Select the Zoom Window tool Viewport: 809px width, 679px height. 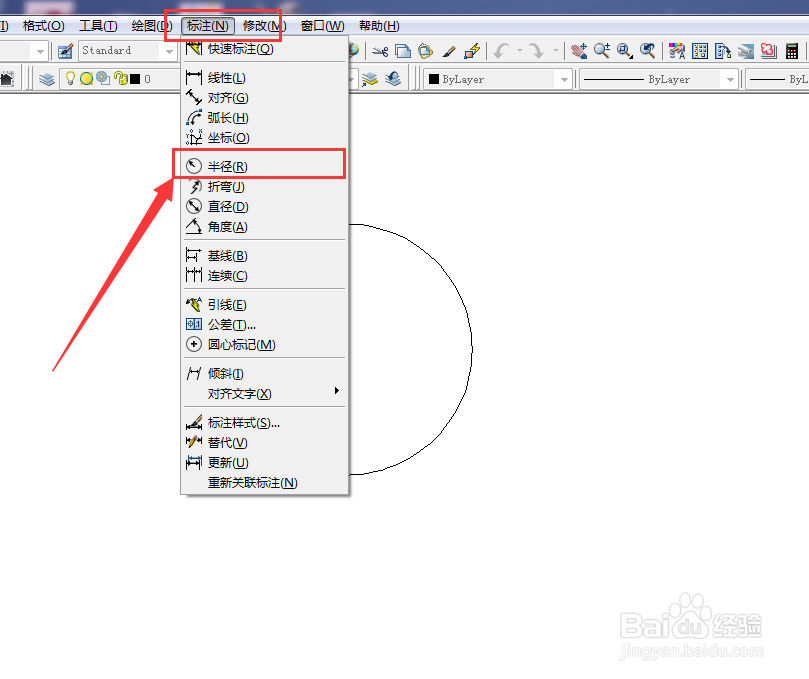click(625, 51)
